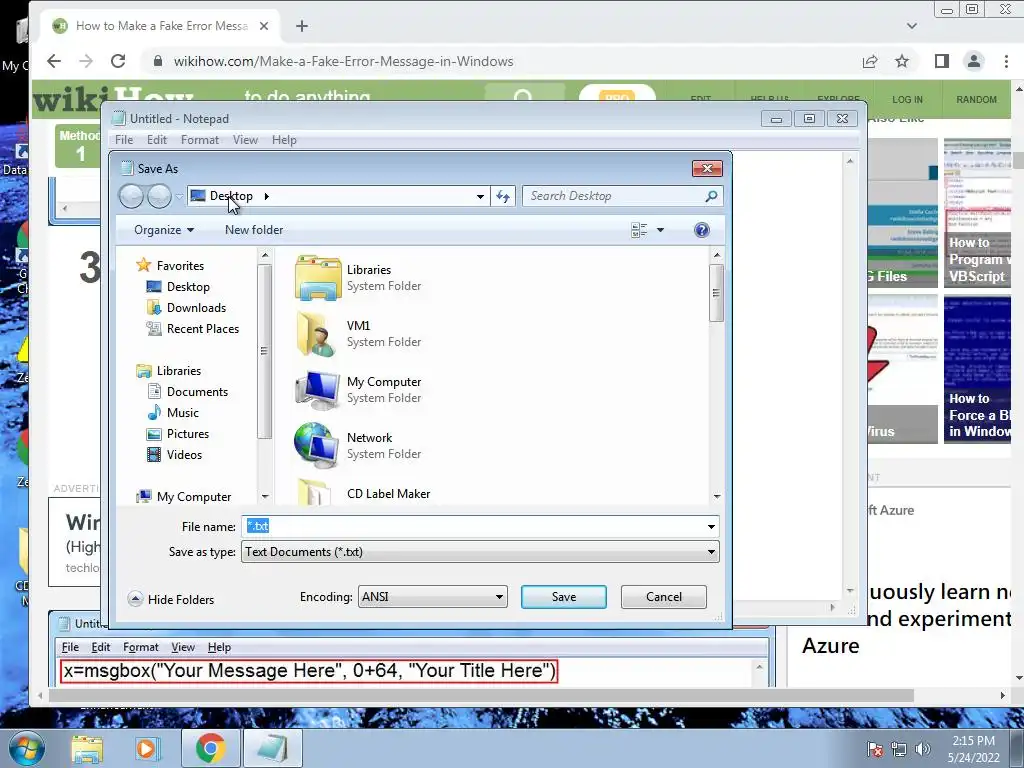Viewport: 1024px width, 768px height.
Task: Click the Windows Start orb
Action: [26, 749]
